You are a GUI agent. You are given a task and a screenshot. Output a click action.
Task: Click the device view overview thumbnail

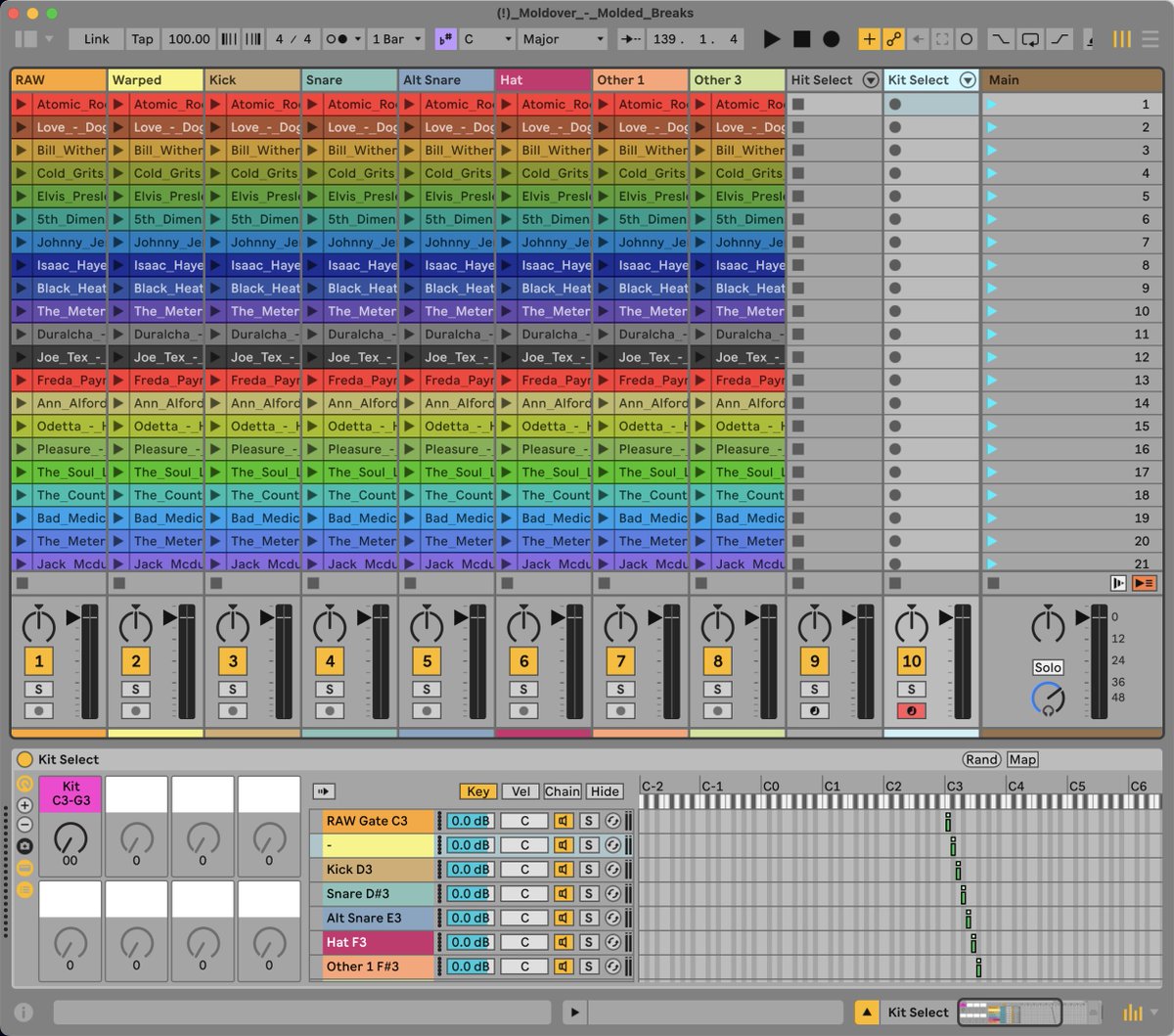click(x=1010, y=1013)
